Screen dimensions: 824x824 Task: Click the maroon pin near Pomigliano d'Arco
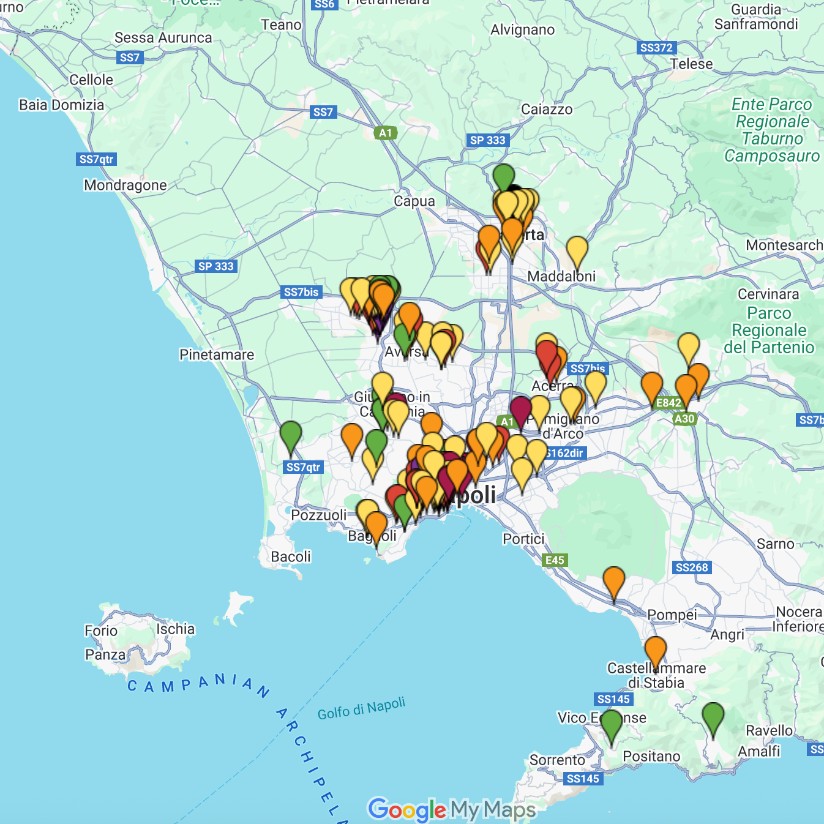(520, 410)
